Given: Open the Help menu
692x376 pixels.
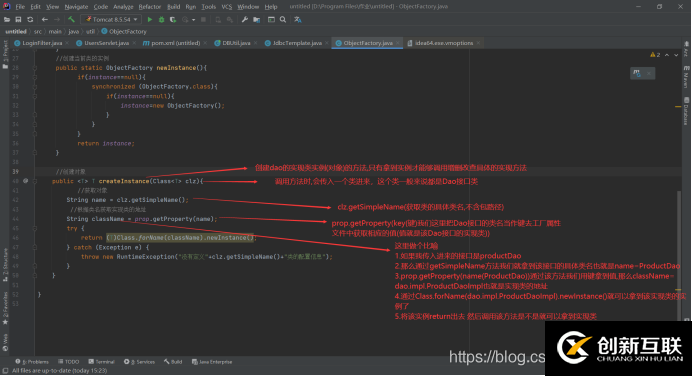Looking at the screenshot, I should (x=271, y=7).
